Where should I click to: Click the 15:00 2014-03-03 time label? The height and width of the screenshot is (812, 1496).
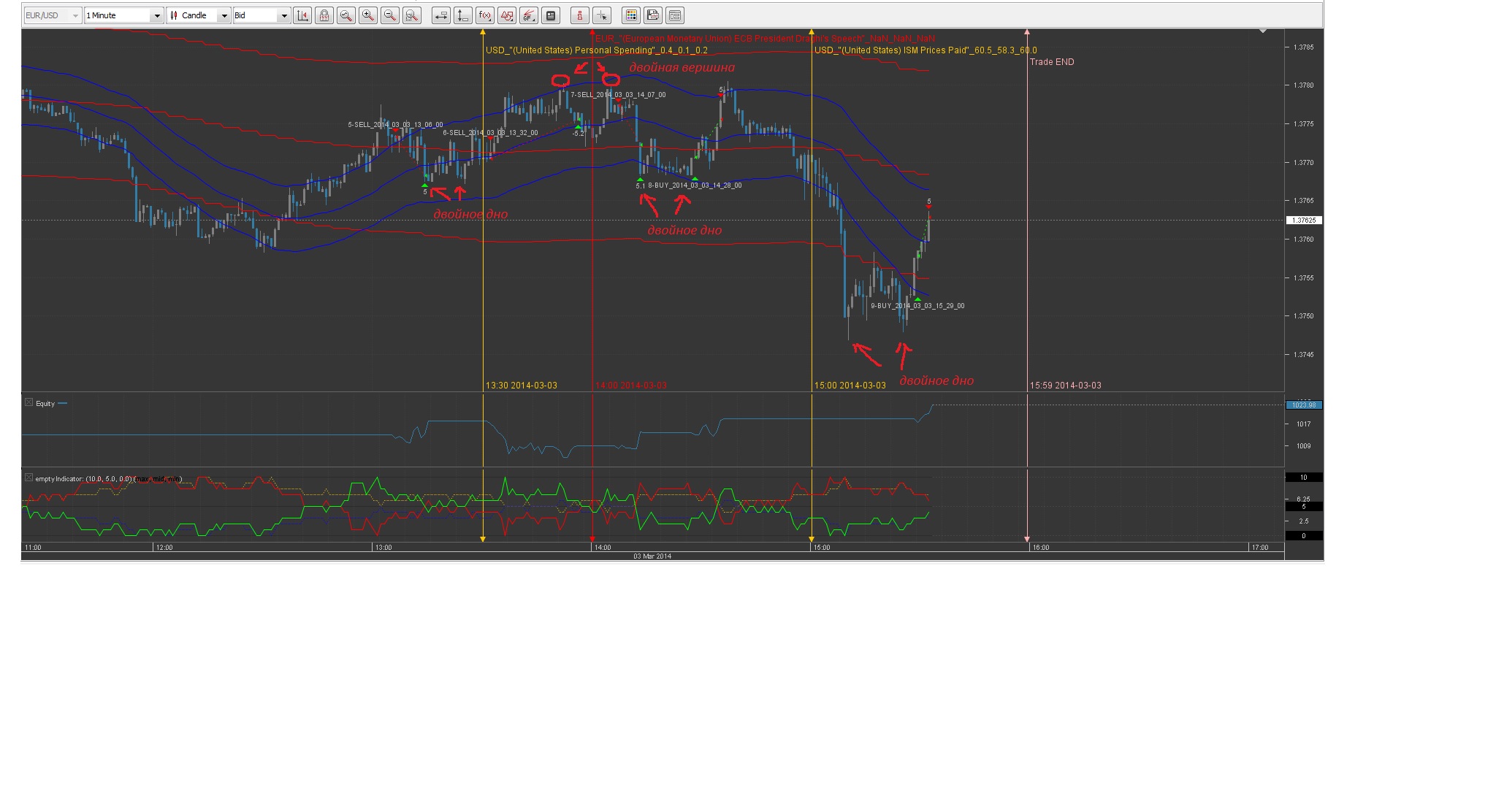point(850,385)
